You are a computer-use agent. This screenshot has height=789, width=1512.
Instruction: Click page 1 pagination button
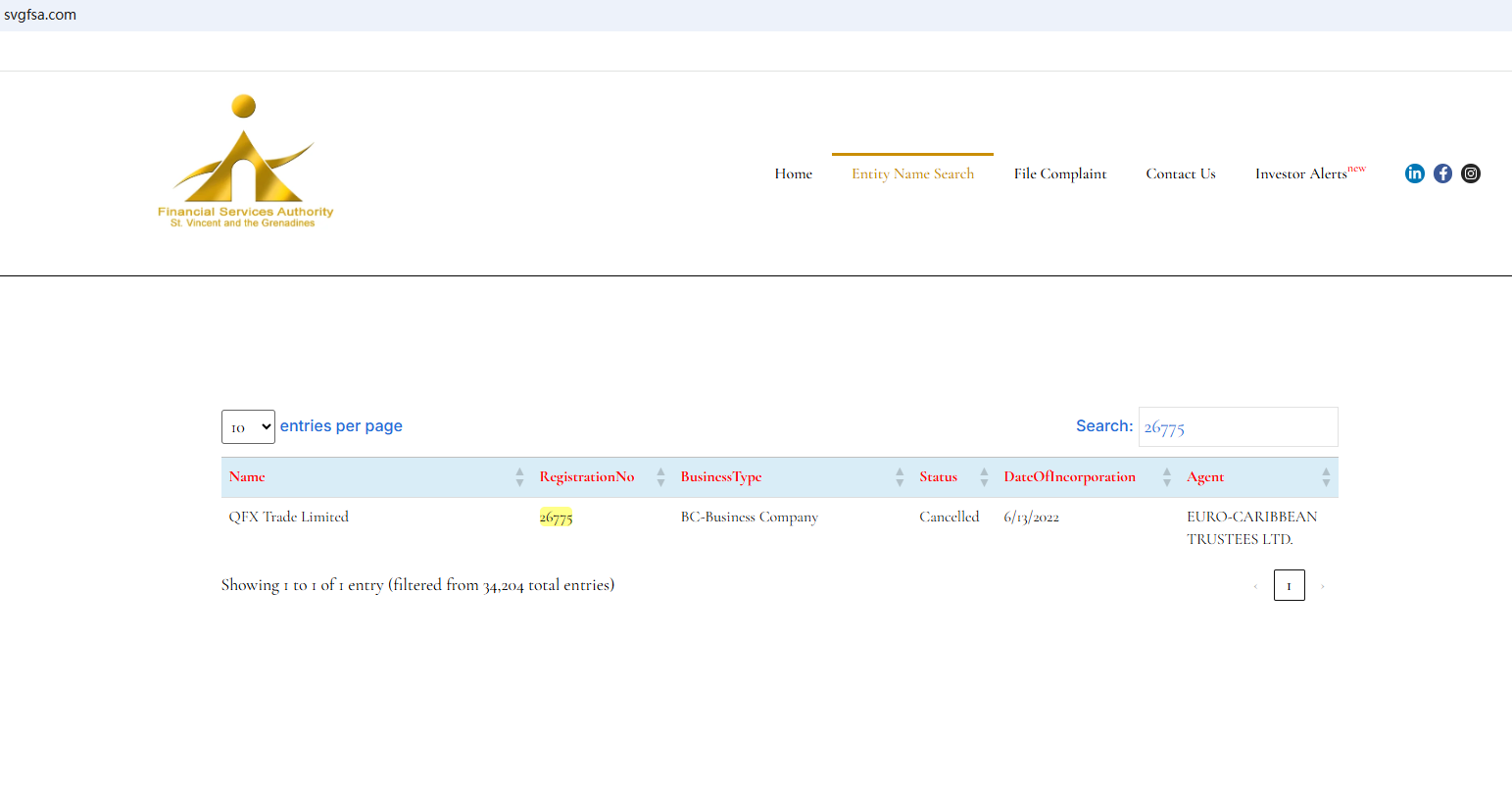(x=1289, y=586)
